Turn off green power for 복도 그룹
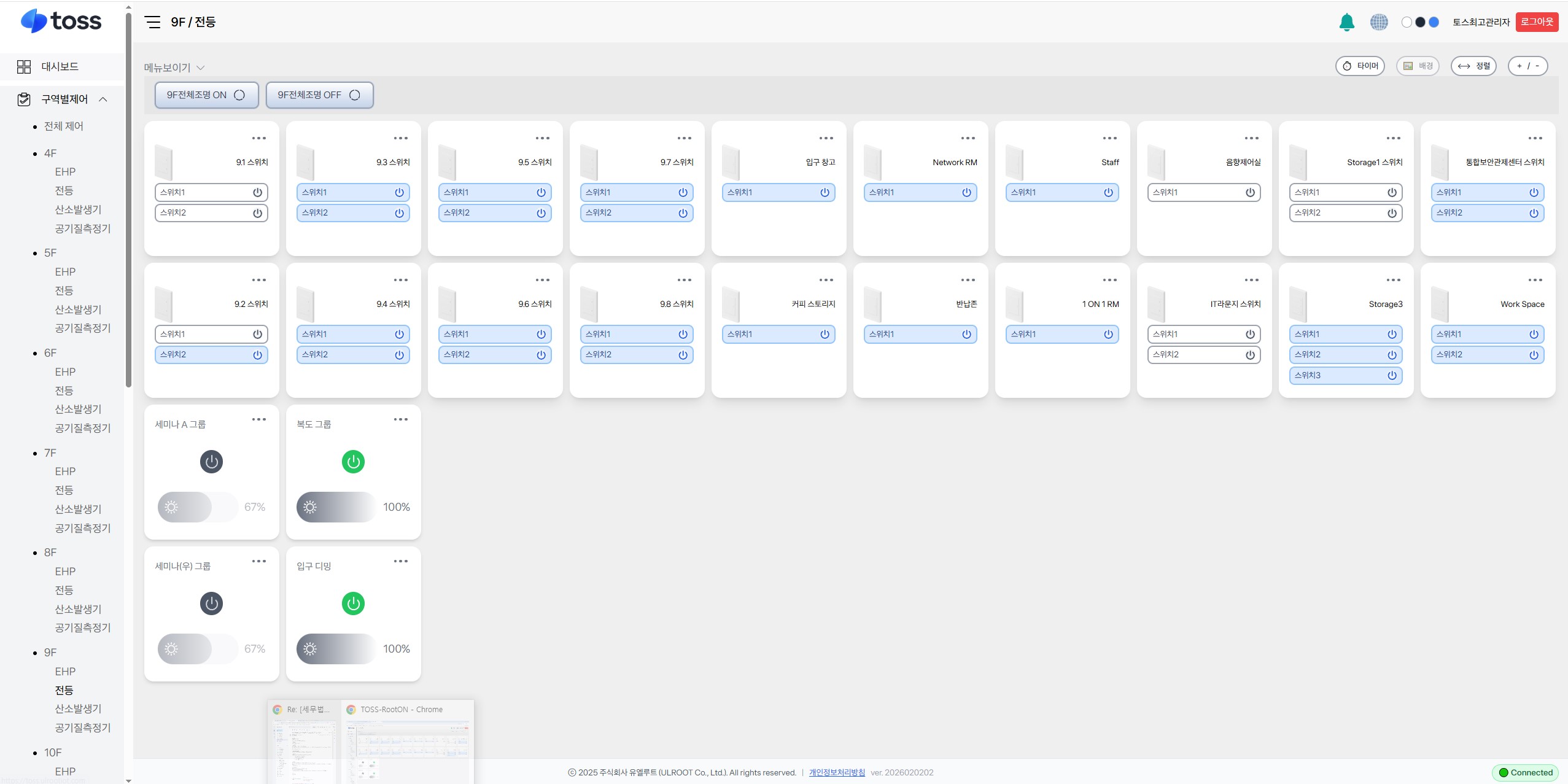This screenshot has height=784, width=1568. tap(353, 462)
